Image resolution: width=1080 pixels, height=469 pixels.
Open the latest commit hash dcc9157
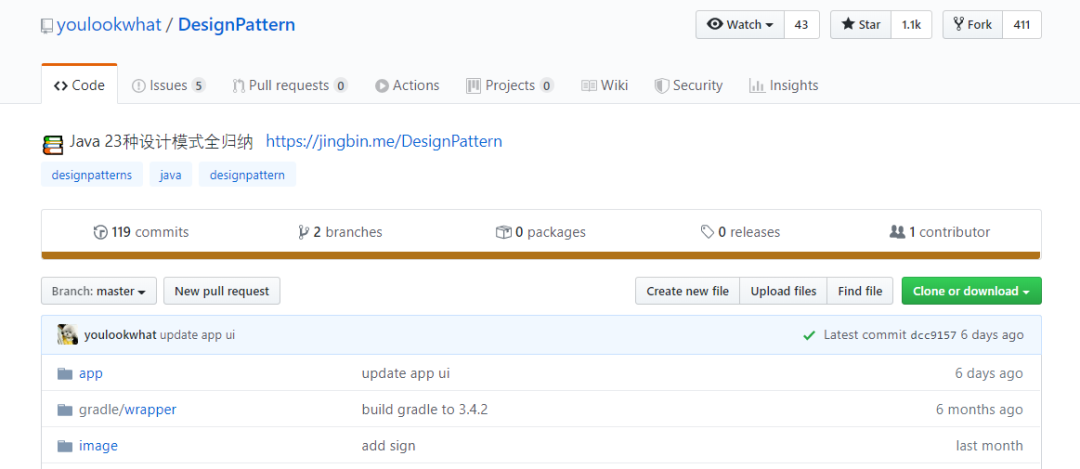pyautogui.click(x=933, y=335)
